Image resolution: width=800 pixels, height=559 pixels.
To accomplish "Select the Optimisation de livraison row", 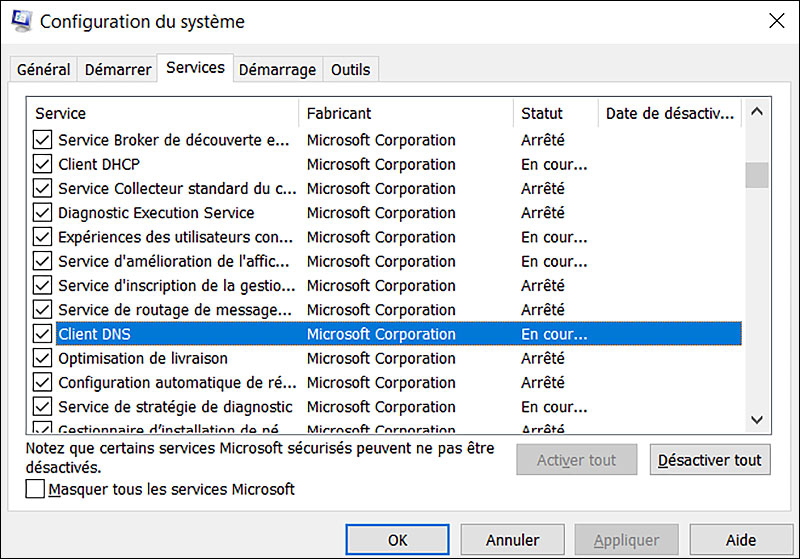I will (387, 358).
